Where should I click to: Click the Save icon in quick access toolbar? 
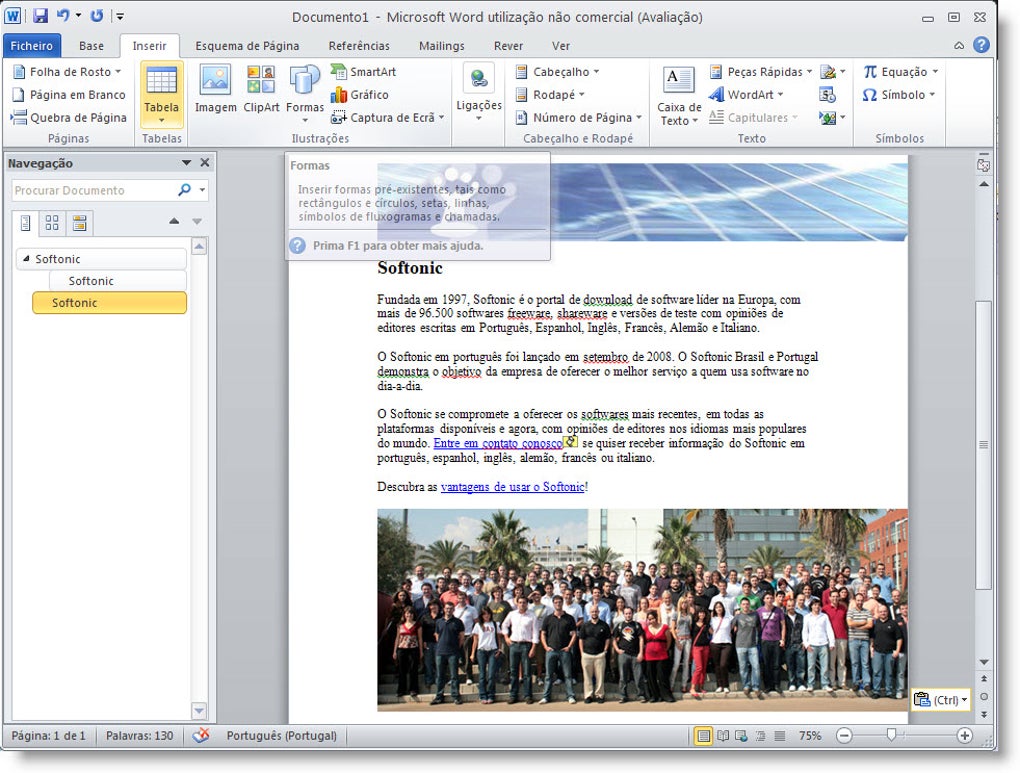click(40, 16)
